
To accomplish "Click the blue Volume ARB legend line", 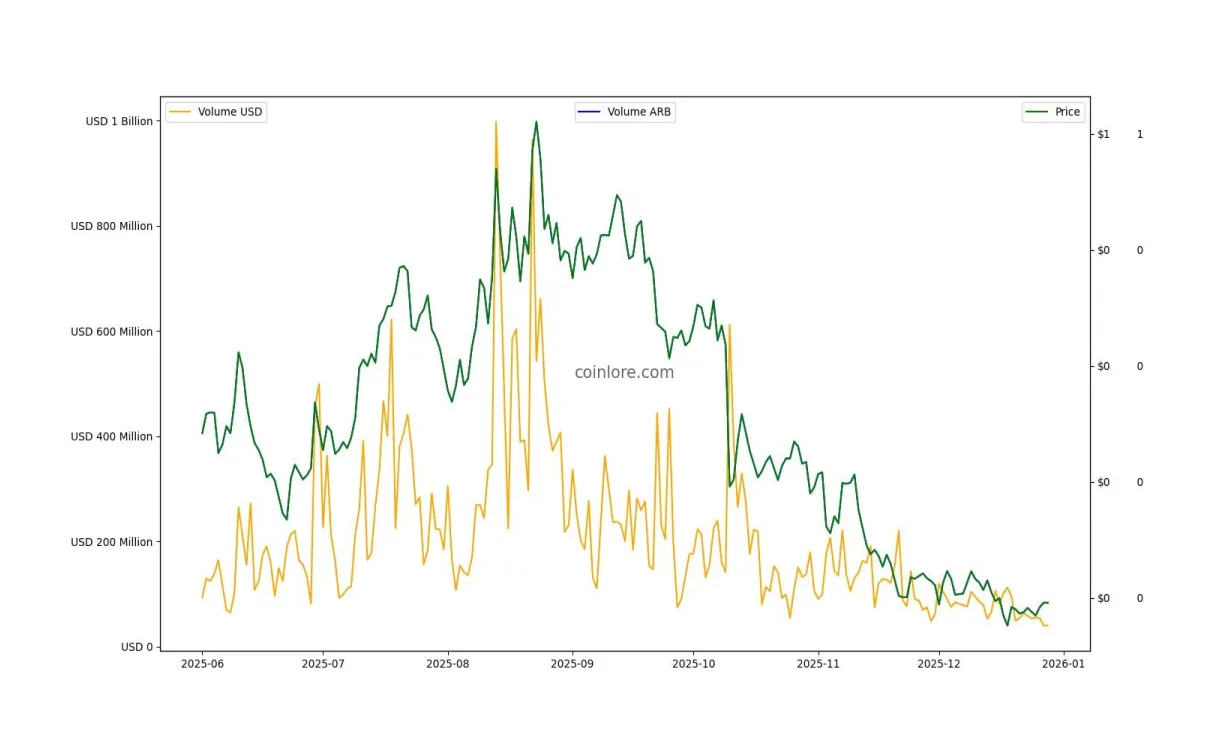I will (590, 112).
